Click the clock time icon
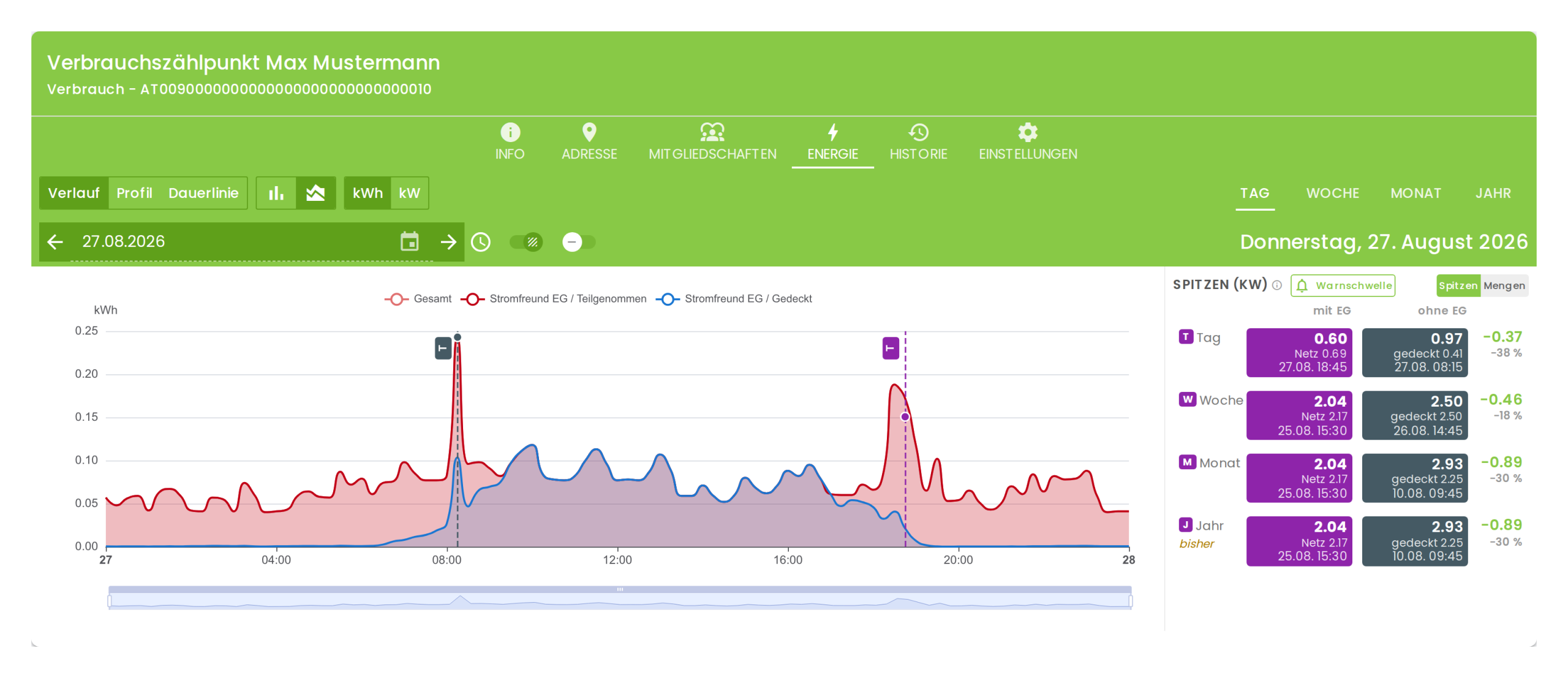1568x678 pixels. click(481, 242)
